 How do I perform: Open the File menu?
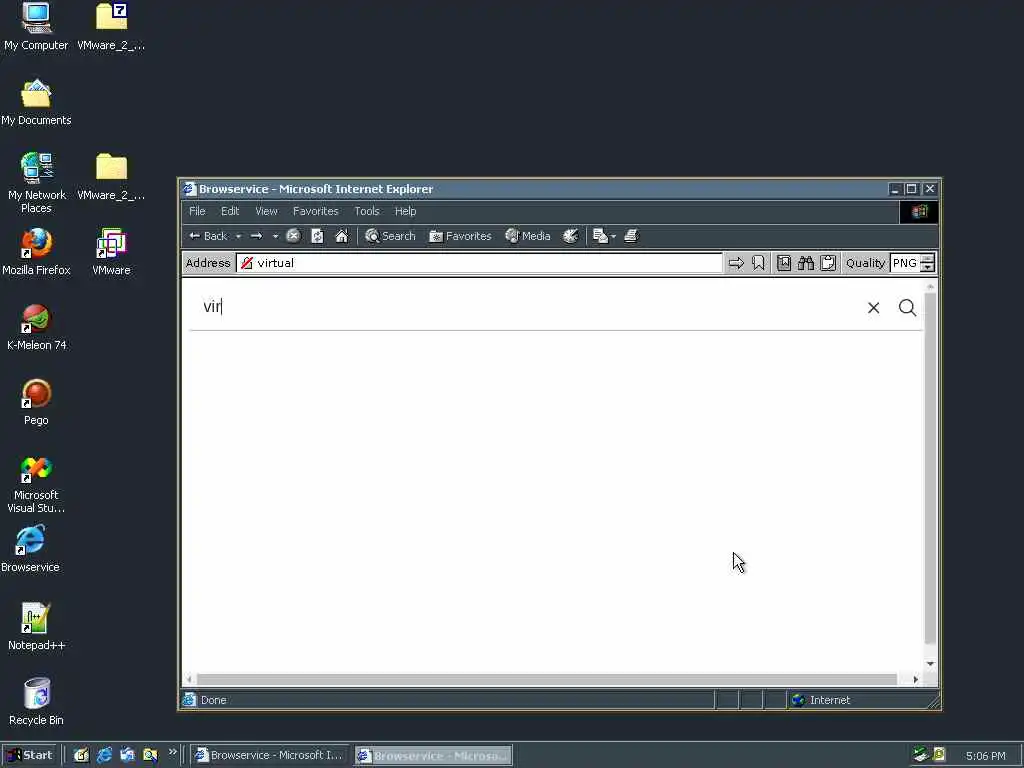coord(197,211)
